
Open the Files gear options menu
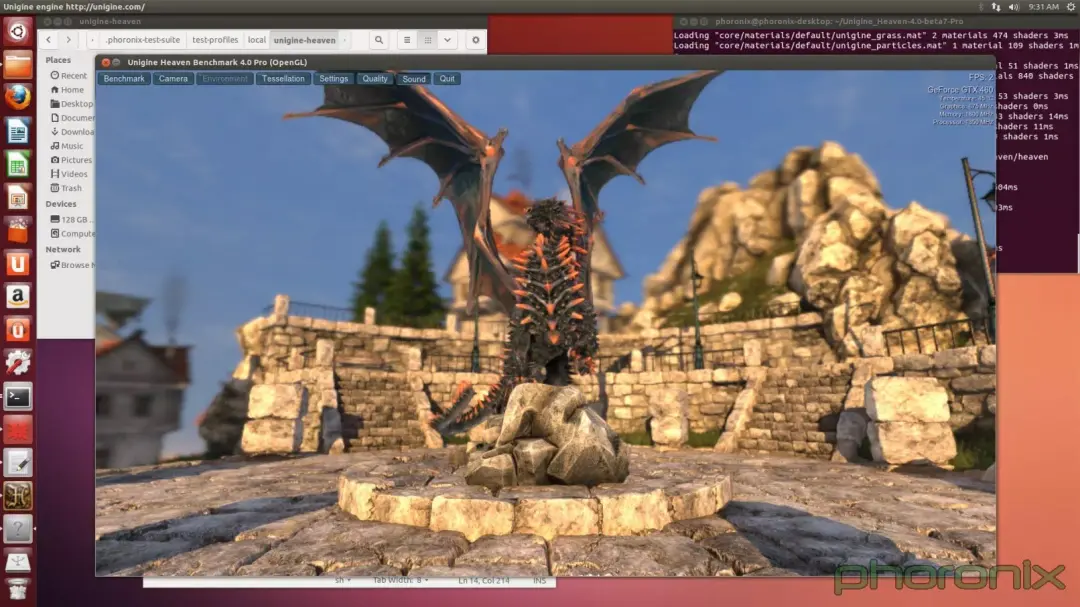(475, 40)
